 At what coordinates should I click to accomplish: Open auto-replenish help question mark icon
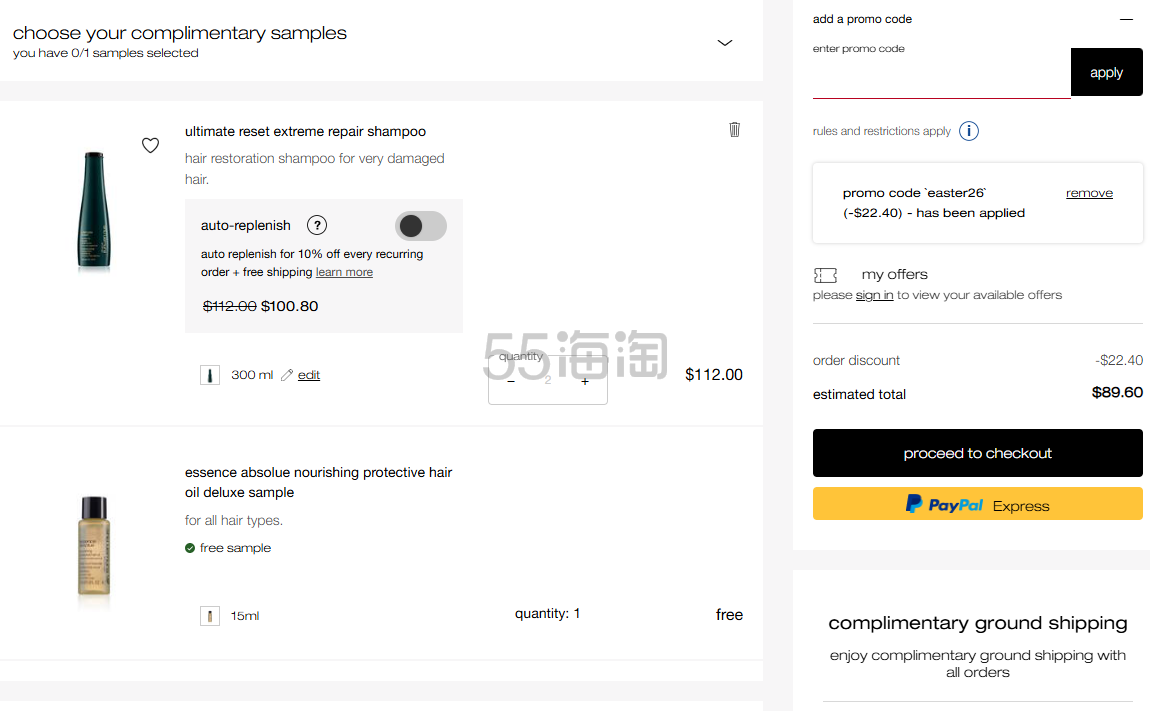317,225
